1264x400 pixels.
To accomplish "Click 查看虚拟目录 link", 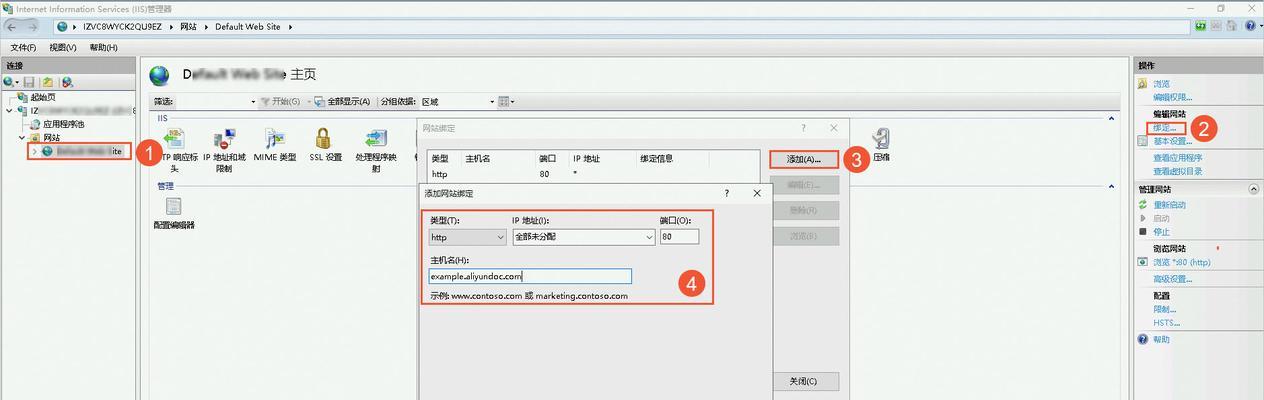I will click(1177, 171).
